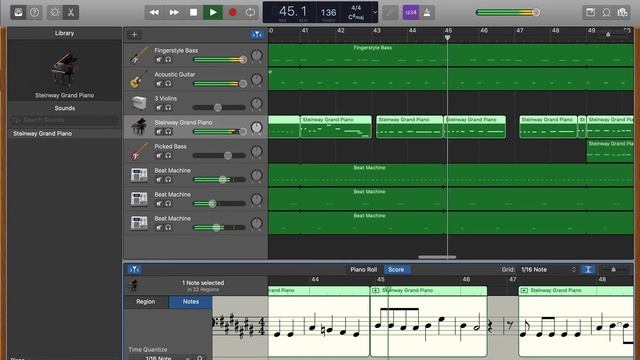Toggle the purple 1234 count-in button
640x360 pixels.
[411, 12]
